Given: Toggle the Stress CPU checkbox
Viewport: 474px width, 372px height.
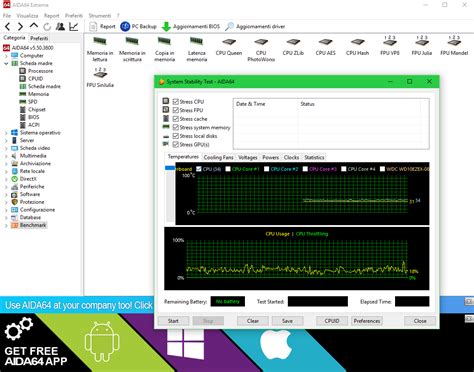Looking at the screenshot, I should tap(176, 102).
